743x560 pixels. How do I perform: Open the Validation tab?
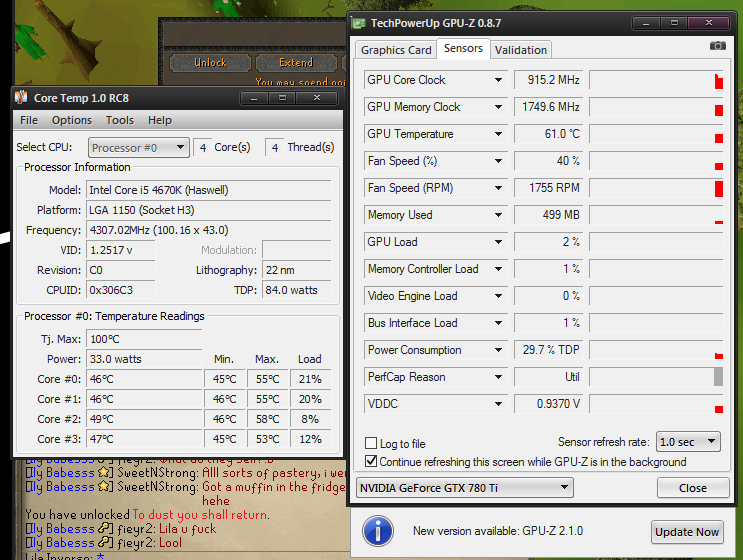[x=521, y=50]
